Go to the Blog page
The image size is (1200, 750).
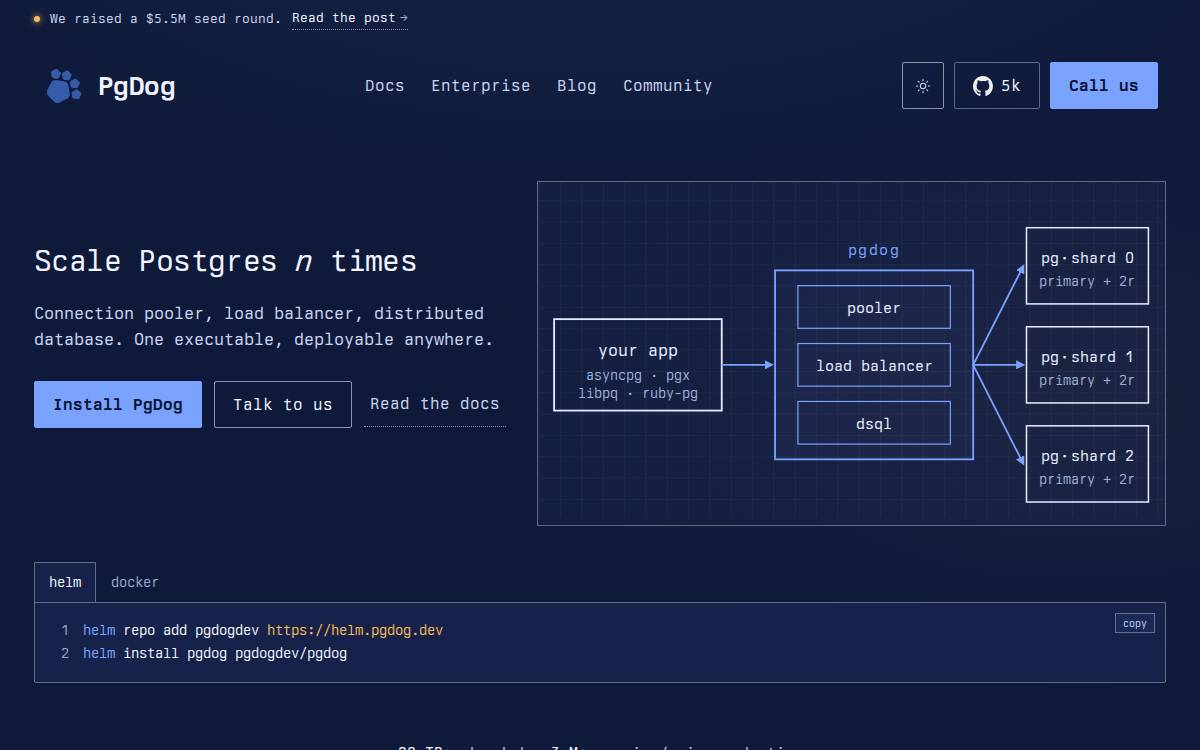tap(577, 86)
